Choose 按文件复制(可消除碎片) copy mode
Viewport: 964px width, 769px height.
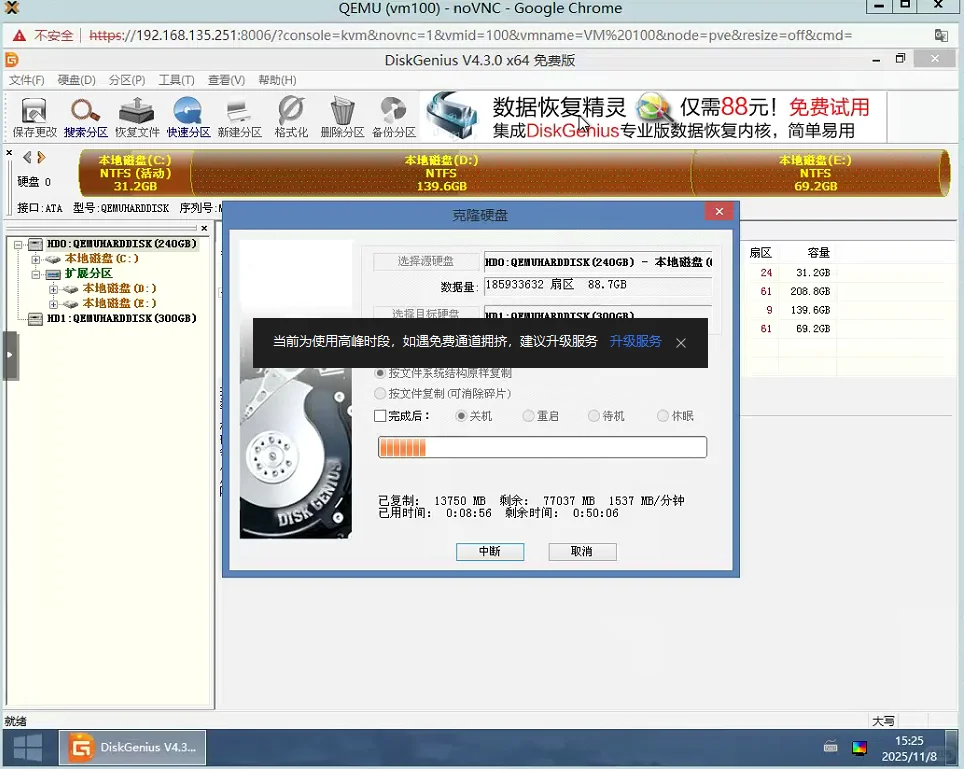[x=381, y=392]
